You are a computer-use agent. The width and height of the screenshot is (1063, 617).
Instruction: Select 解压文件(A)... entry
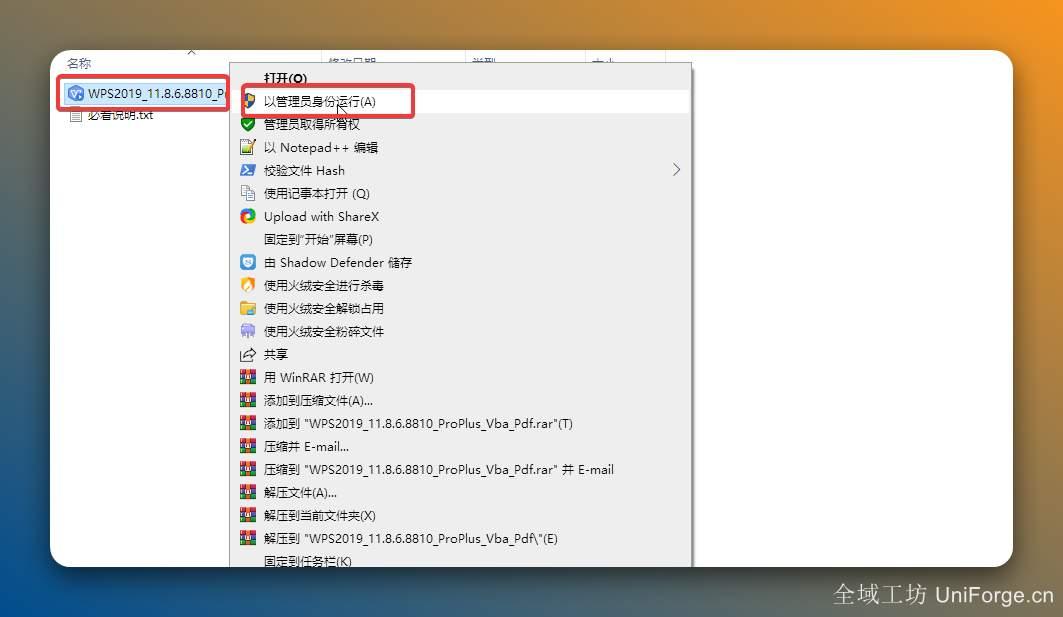coord(300,493)
